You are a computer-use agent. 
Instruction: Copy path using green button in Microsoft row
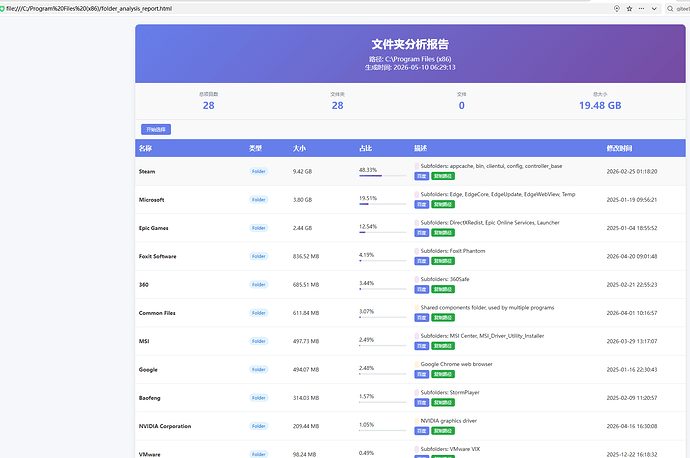443,204
